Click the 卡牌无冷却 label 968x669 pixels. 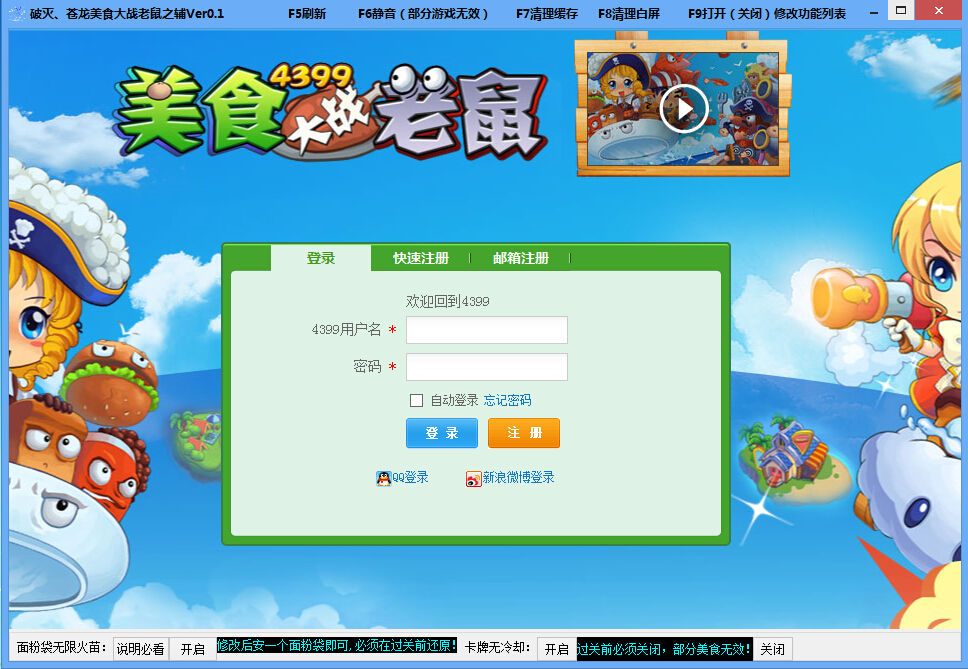pyautogui.click(x=498, y=647)
